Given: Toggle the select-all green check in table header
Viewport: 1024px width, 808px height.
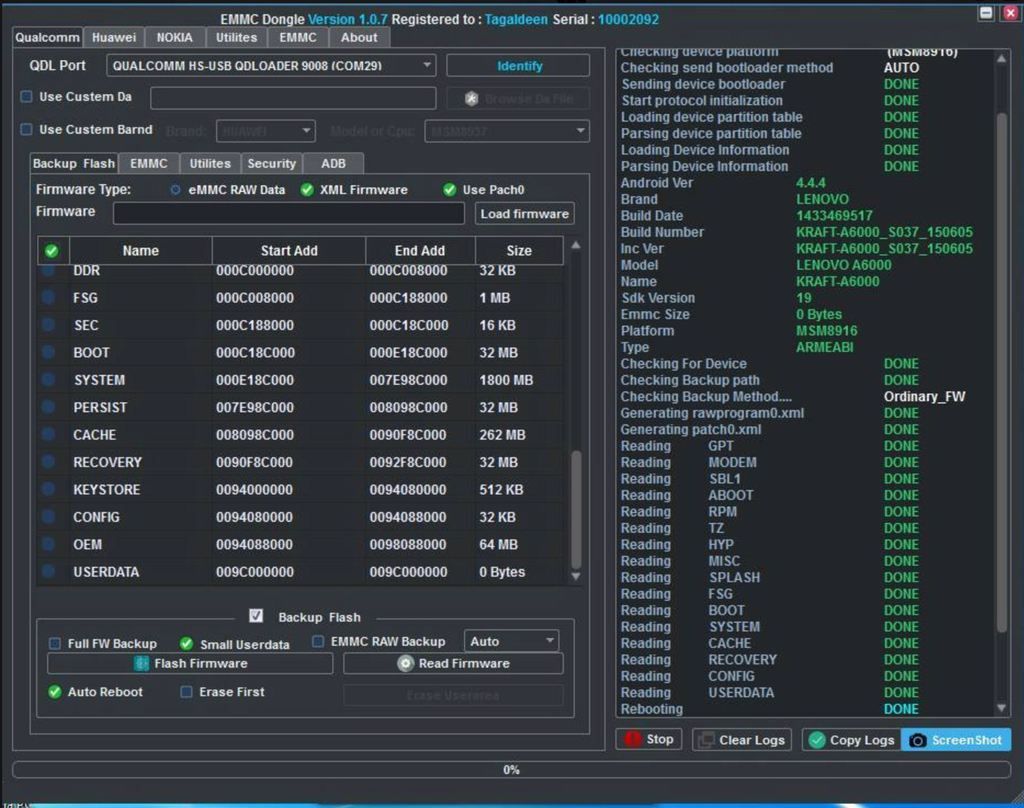Looking at the screenshot, I should coord(52,251).
